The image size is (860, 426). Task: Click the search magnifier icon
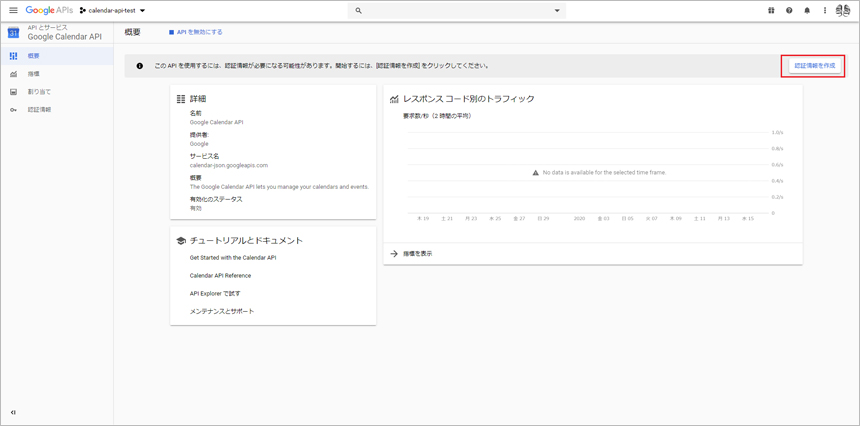pyautogui.click(x=359, y=10)
